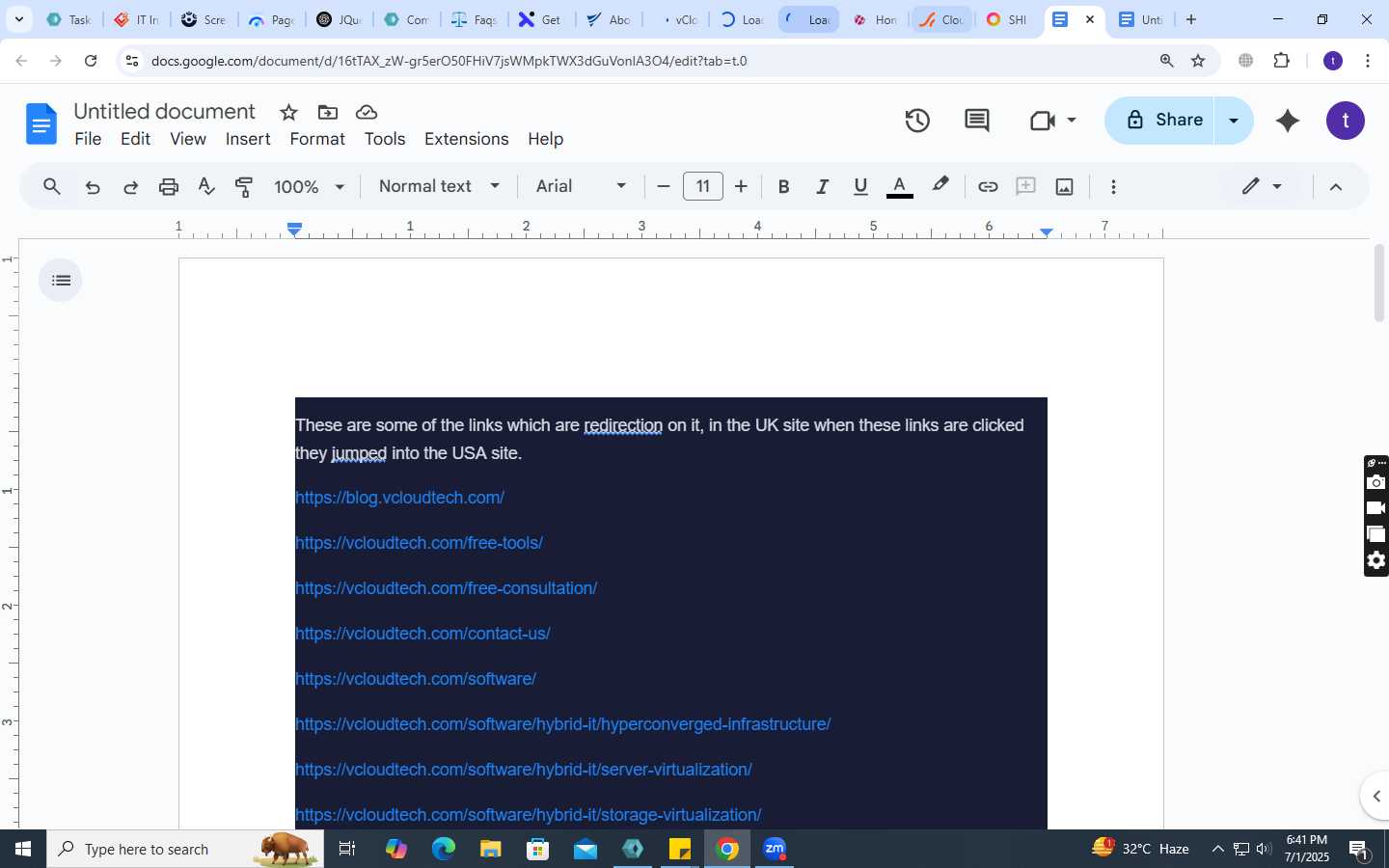Redo the last action
The height and width of the screenshot is (868, 1389).
(130, 187)
